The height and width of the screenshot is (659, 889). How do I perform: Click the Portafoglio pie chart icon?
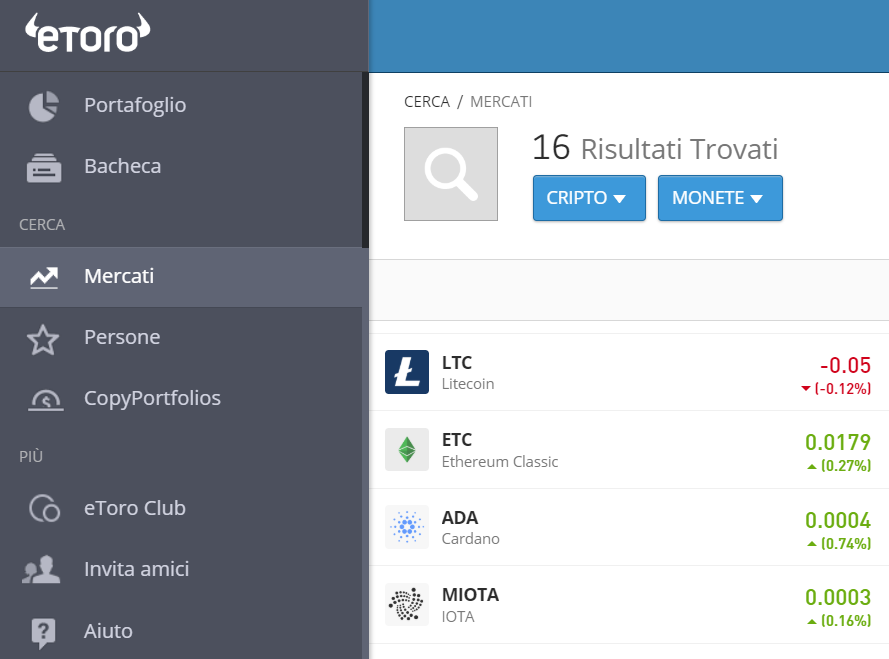pos(44,106)
